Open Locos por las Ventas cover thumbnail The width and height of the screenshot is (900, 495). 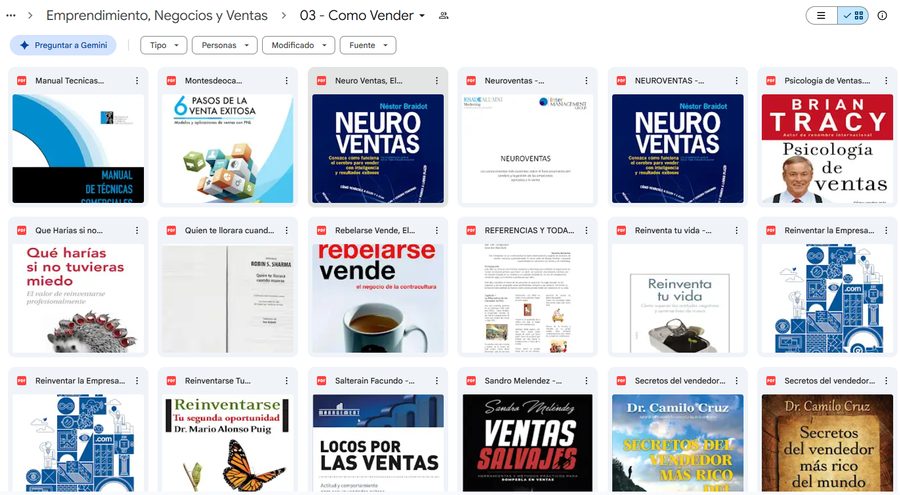click(378, 442)
